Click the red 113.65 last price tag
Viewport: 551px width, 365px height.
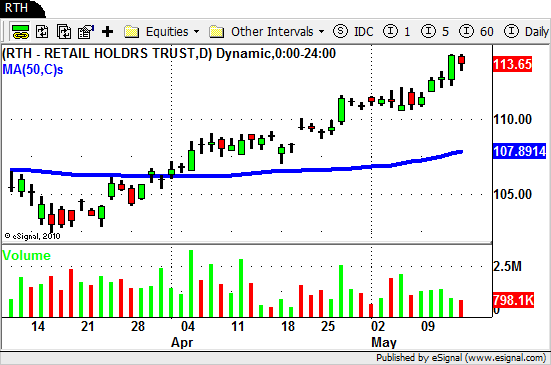(512, 64)
